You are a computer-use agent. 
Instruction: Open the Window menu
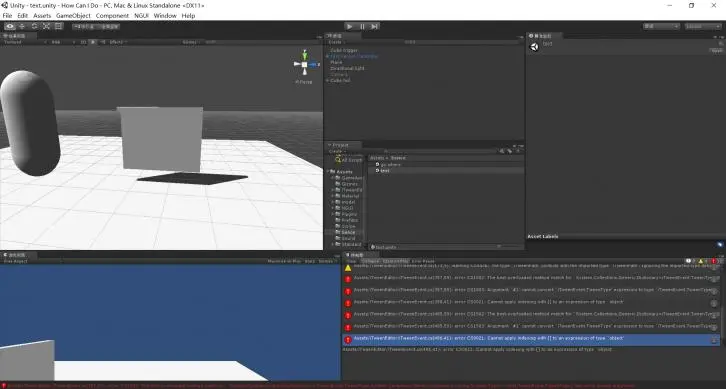pyautogui.click(x=165, y=15)
